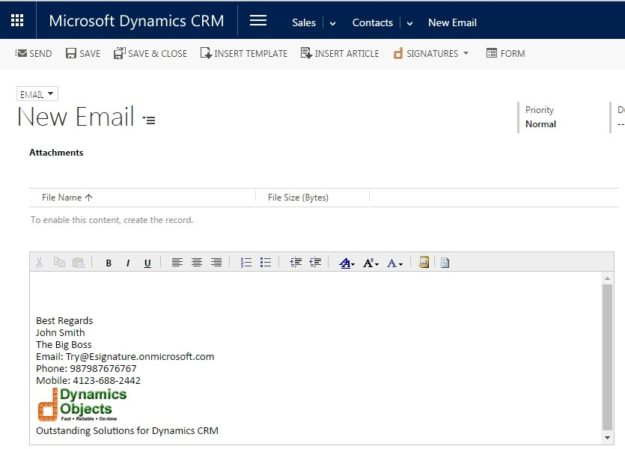Open the Signatures dropdown
The image size is (625, 449).
pos(431,53)
